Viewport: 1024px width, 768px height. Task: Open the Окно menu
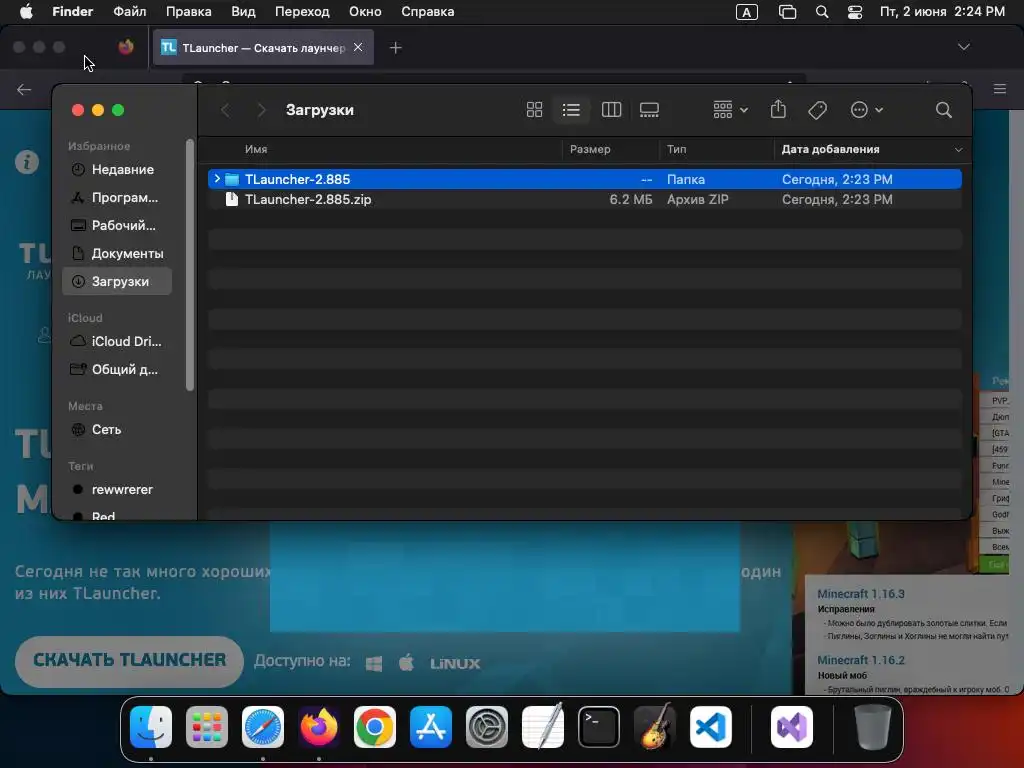pos(364,12)
